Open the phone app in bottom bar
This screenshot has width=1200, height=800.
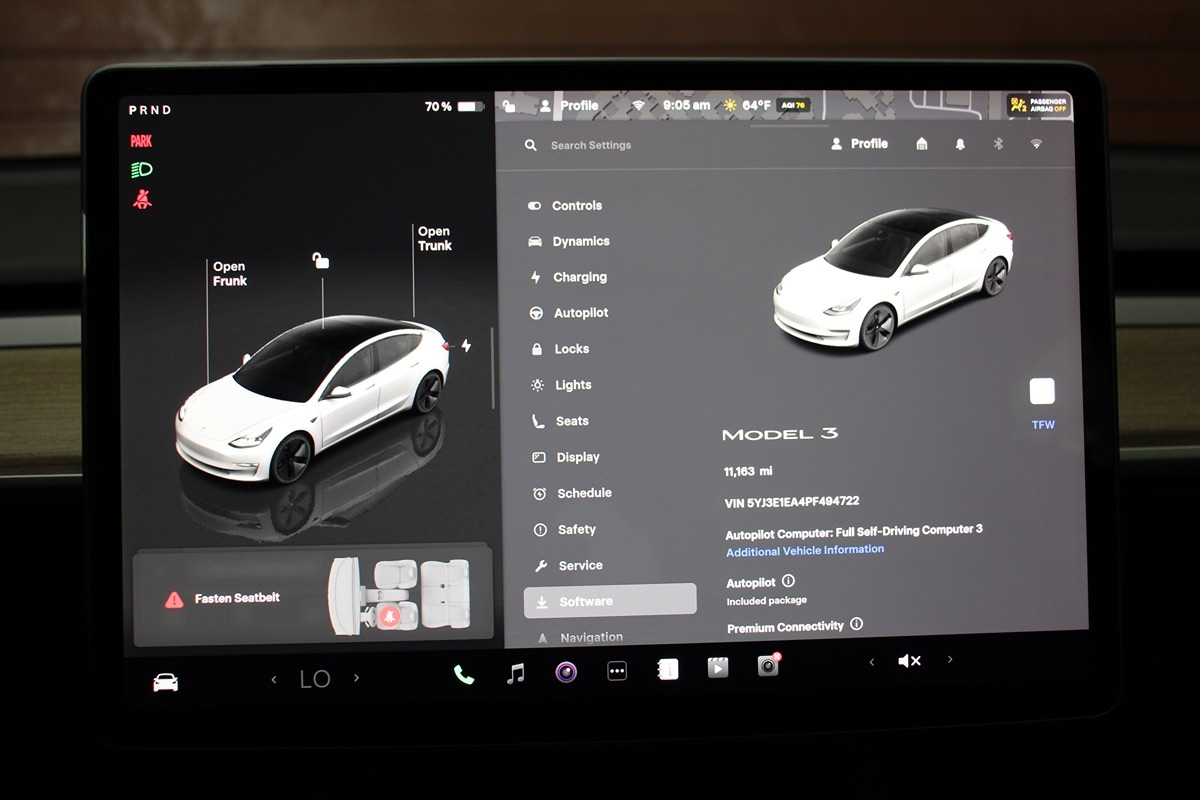pyautogui.click(x=463, y=674)
